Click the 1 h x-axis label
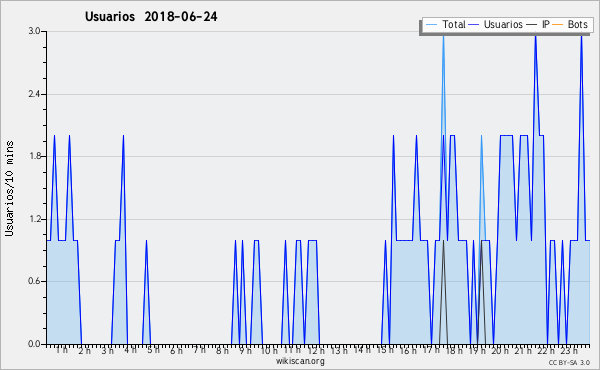 (x=62, y=350)
